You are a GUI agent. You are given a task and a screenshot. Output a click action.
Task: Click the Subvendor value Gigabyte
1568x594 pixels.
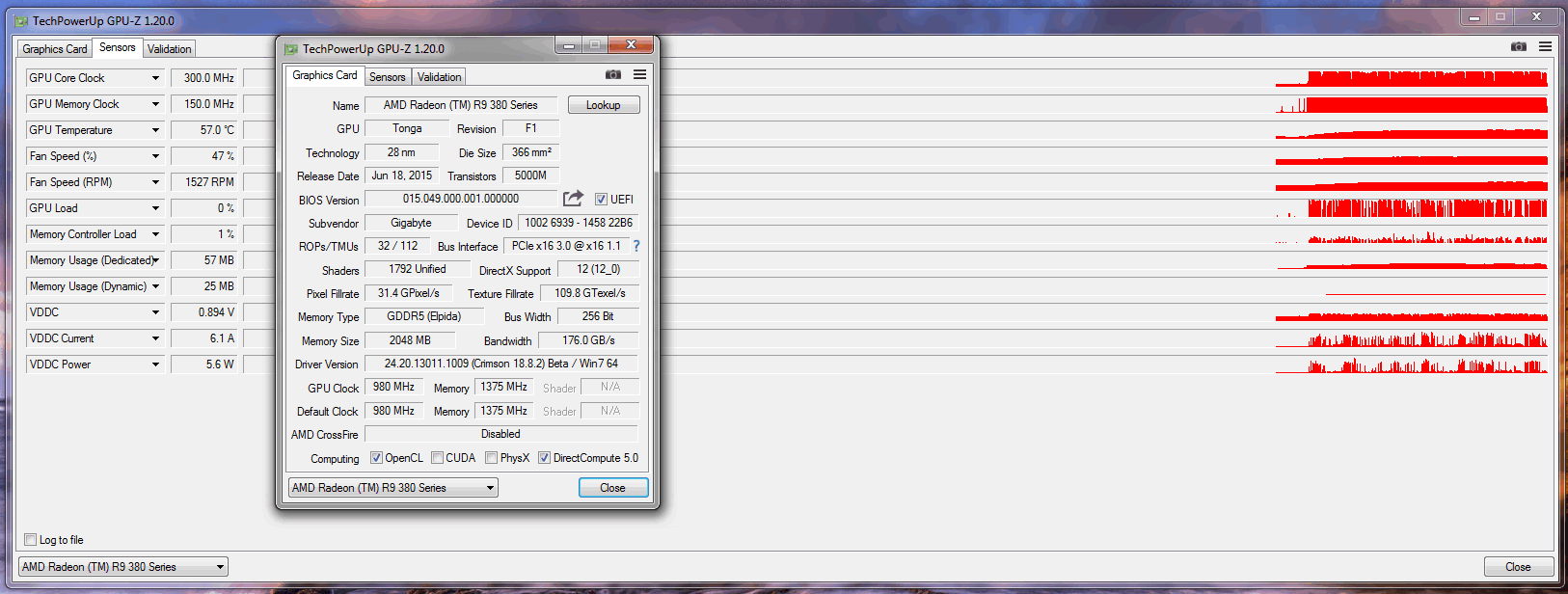point(411,223)
